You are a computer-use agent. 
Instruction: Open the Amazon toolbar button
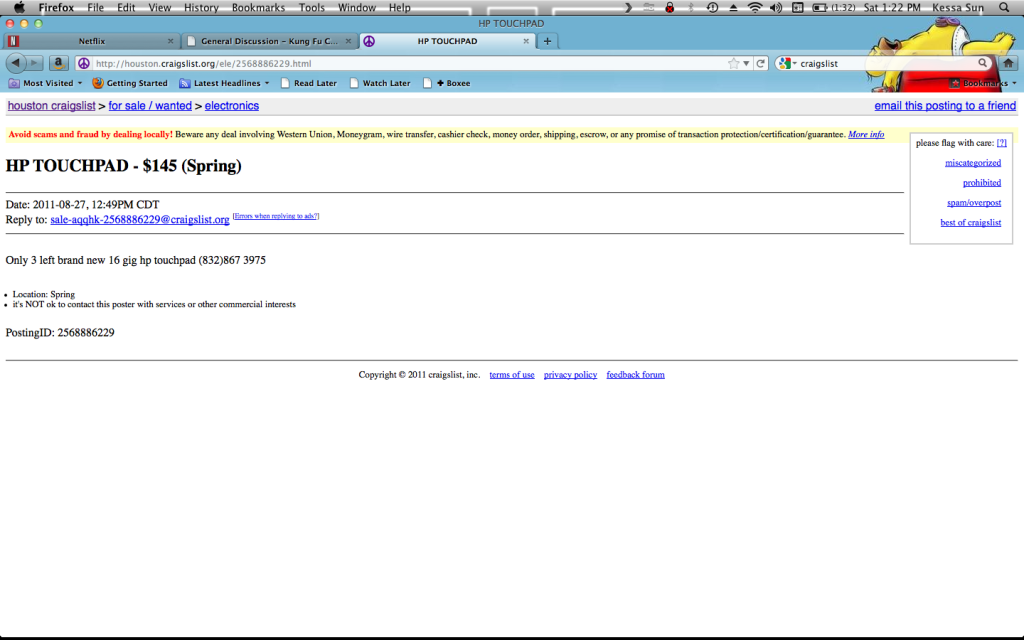point(58,63)
